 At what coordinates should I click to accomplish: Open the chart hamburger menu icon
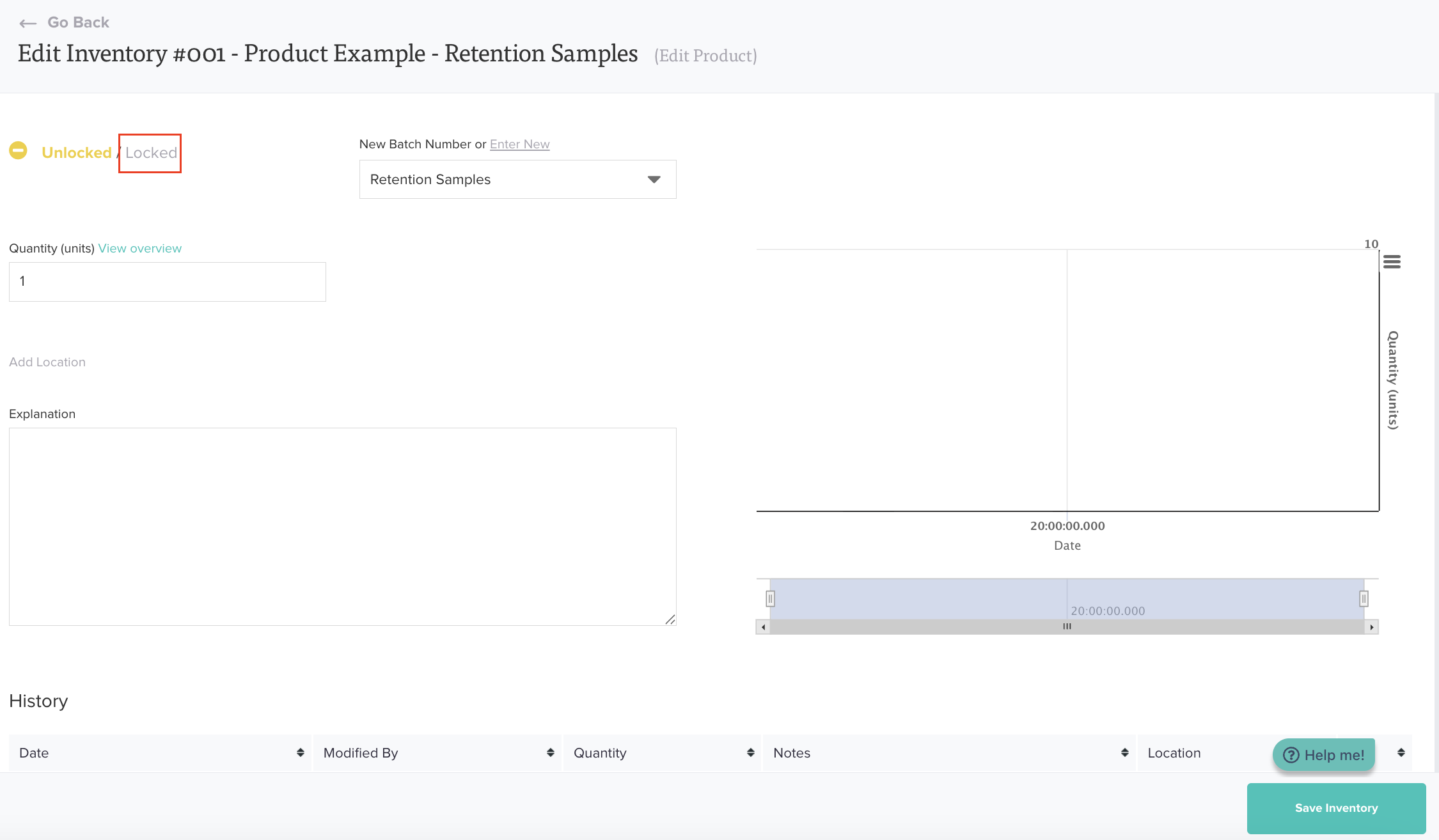(1392, 261)
